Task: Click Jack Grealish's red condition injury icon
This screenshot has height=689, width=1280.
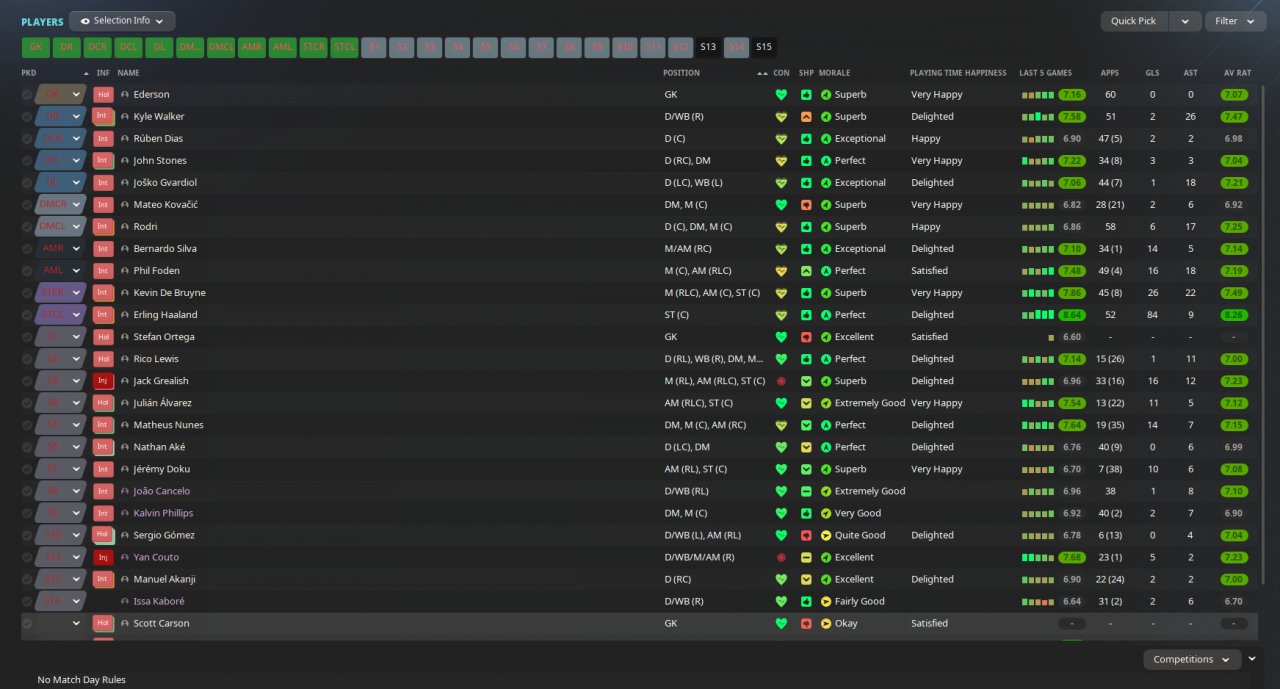Action: click(x=781, y=381)
